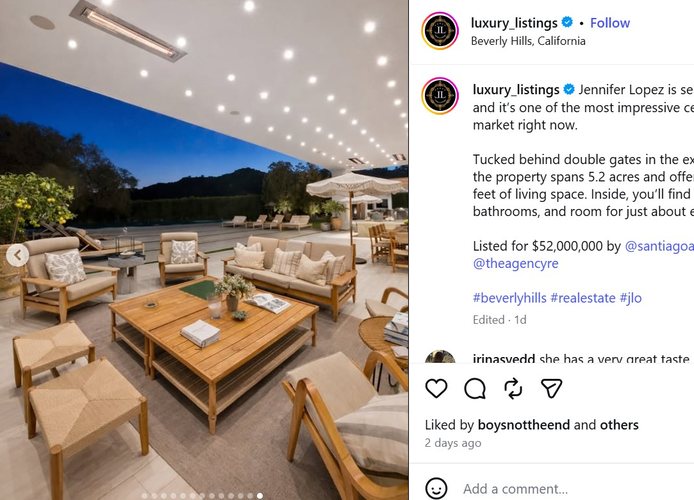Visit the @santiagoa mention link
The width and height of the screenshot is (694, 500).
[x=659, y=246]
